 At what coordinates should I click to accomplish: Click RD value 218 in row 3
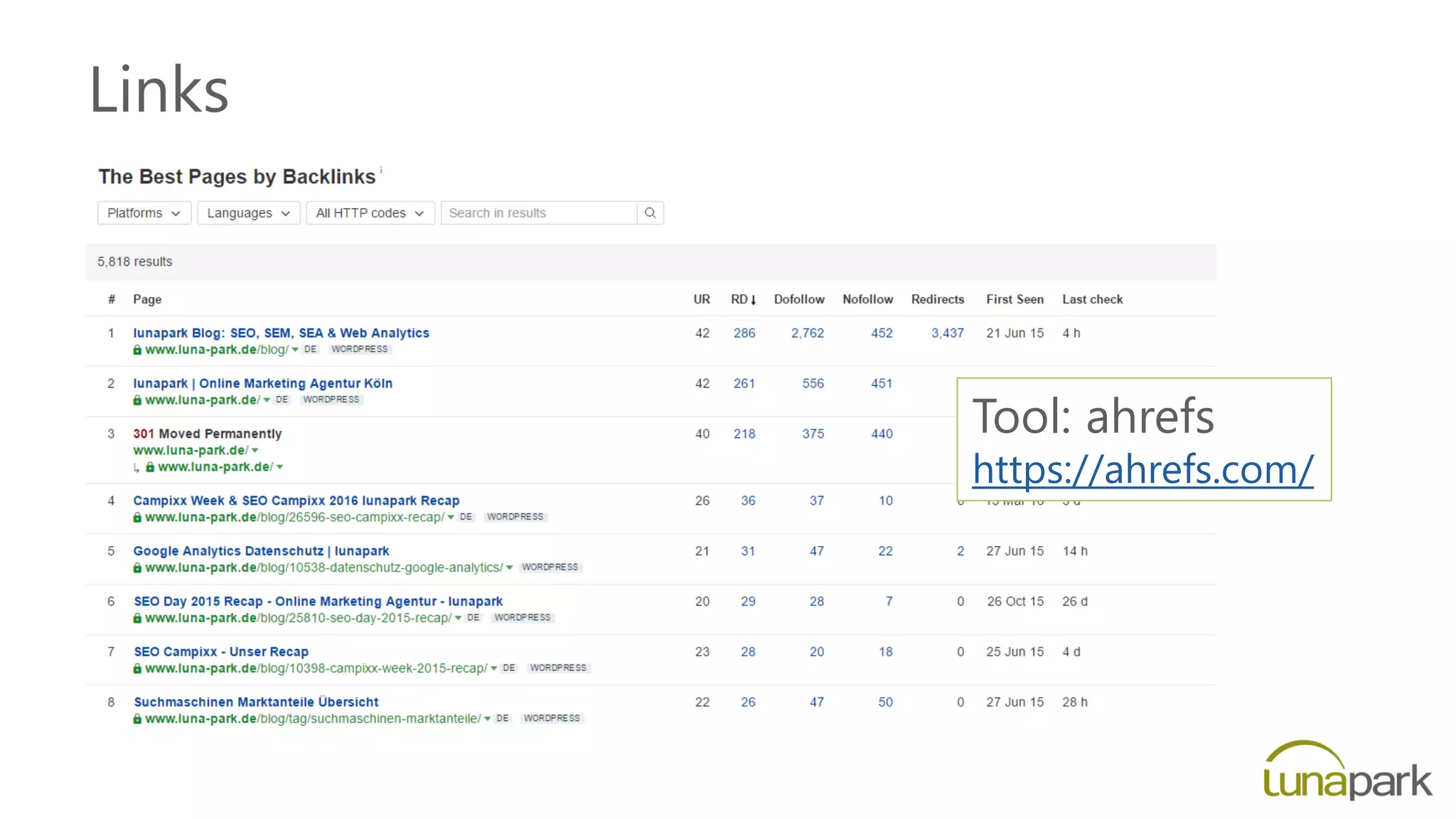744,434
